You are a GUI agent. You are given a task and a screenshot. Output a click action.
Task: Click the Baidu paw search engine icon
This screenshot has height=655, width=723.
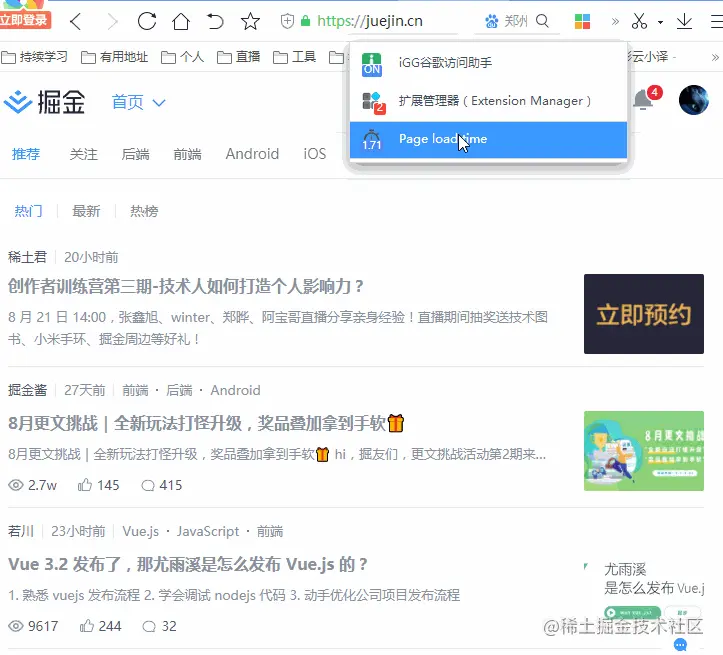492,21
